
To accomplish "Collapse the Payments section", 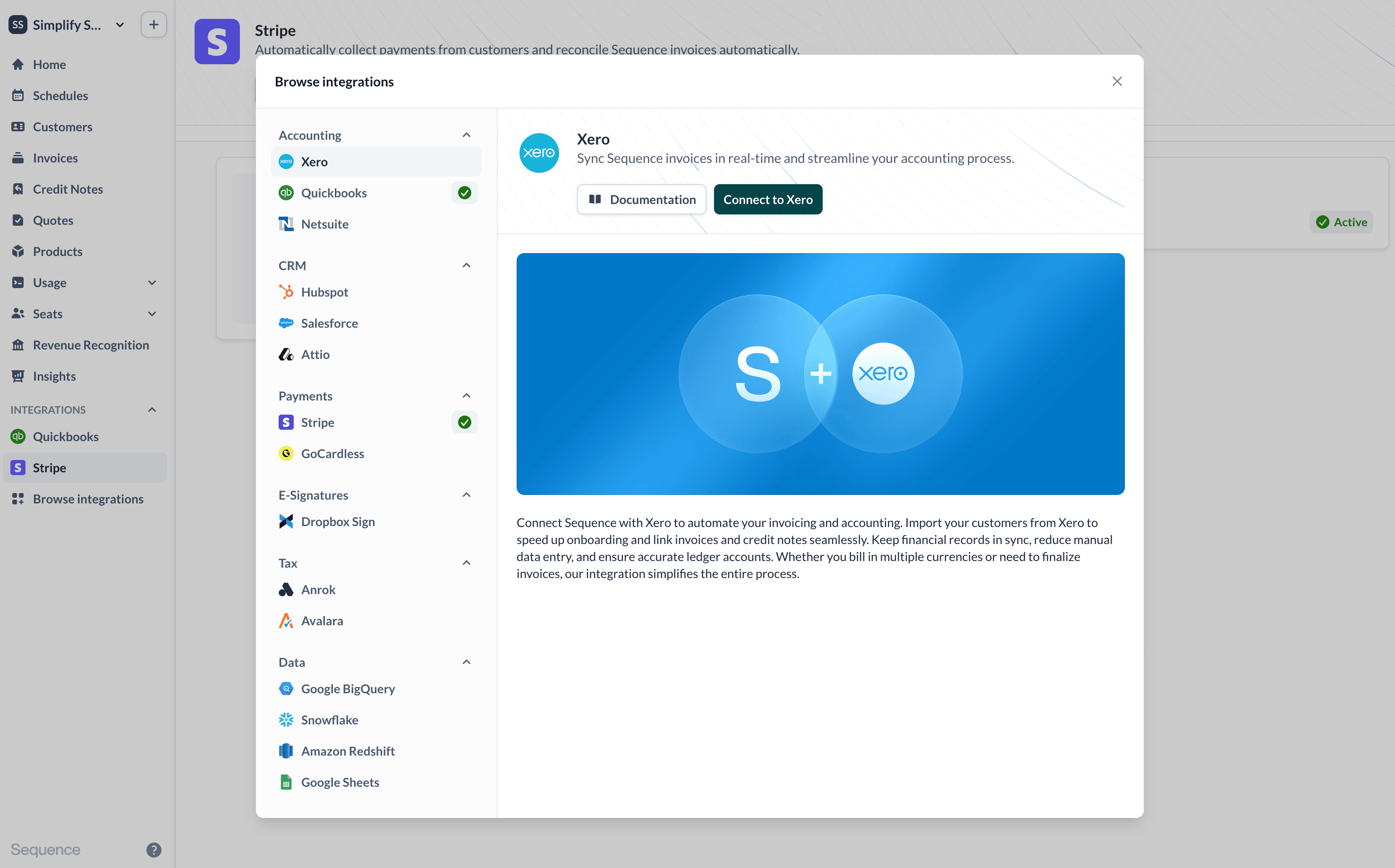I will pyautogui.click(x=466, y=396).
